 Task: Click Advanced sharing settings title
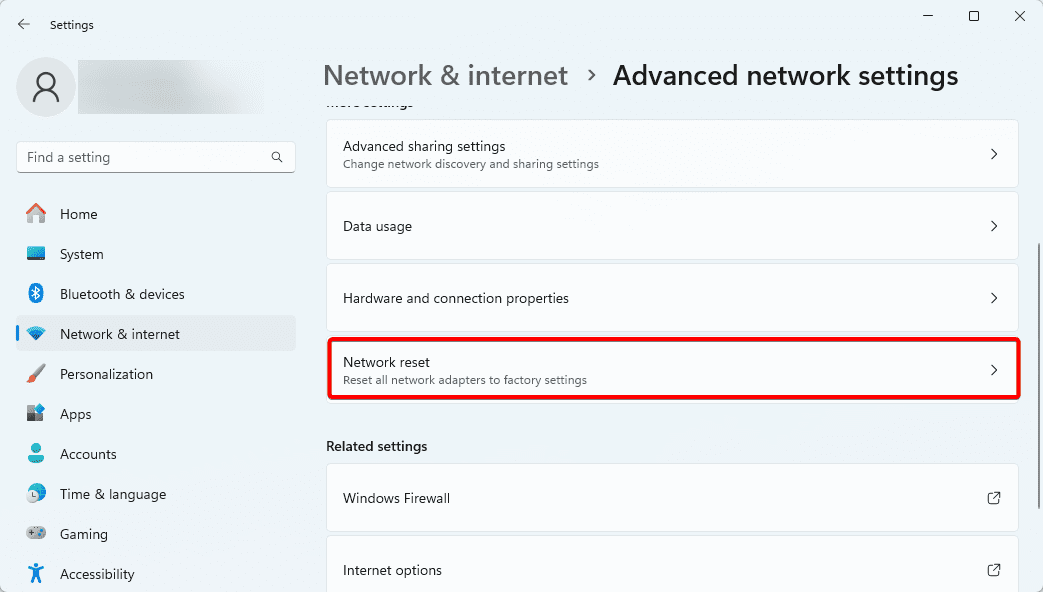pyautogui.click(x=424, y=146)
